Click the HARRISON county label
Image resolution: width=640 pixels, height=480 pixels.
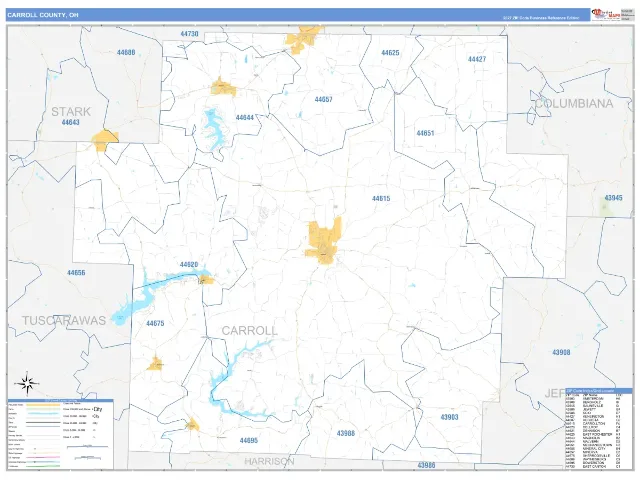tap(269, 462)
